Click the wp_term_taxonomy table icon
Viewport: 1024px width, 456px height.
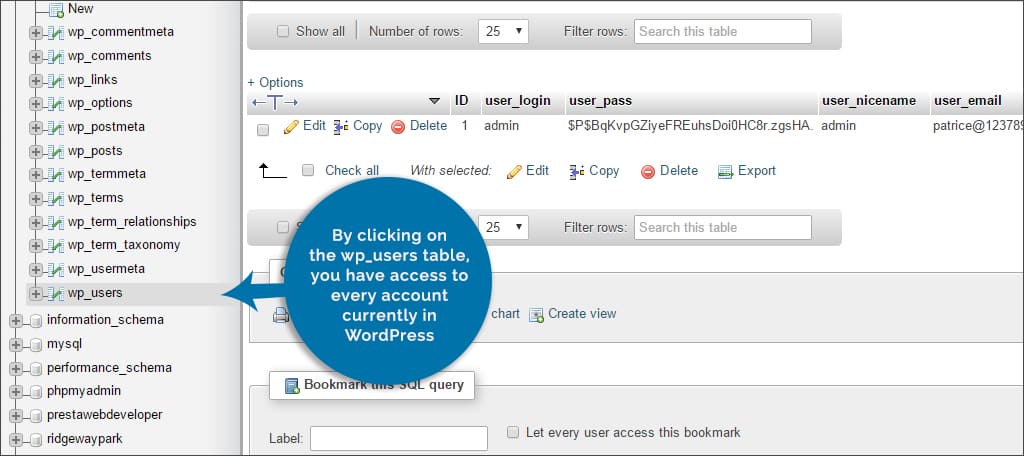(56, 246)
